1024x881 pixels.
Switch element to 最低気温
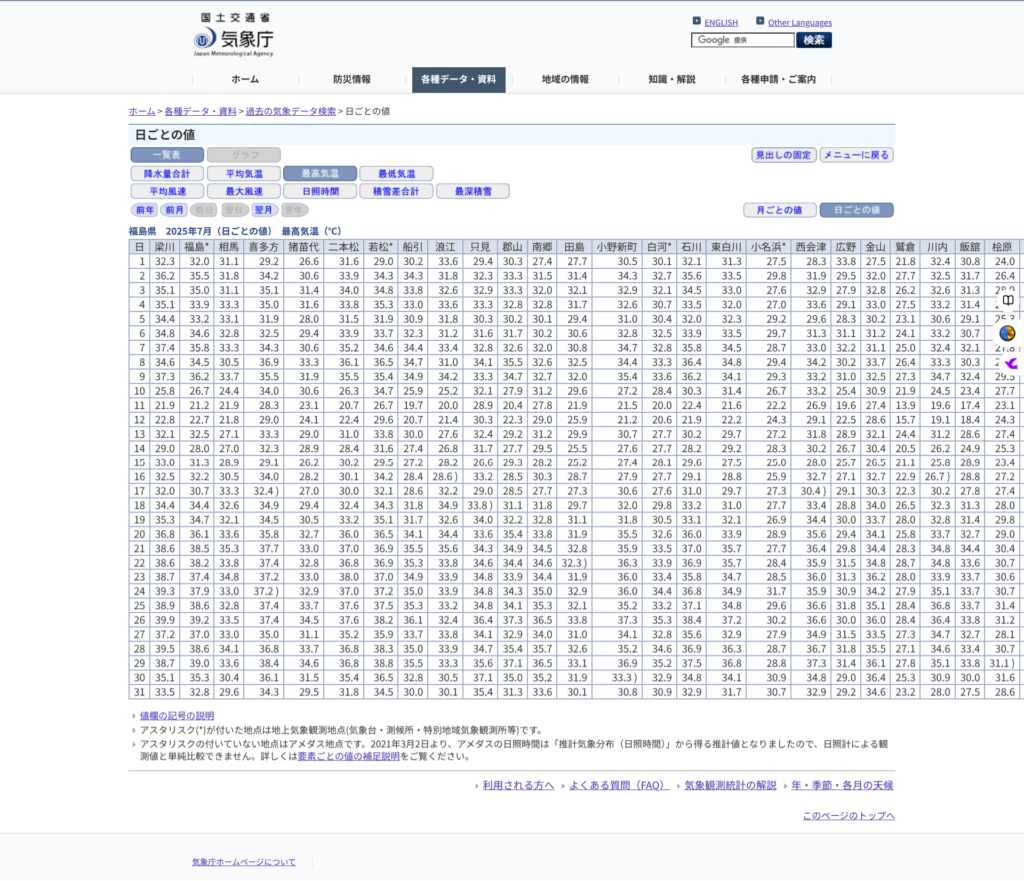click(396, 173)
